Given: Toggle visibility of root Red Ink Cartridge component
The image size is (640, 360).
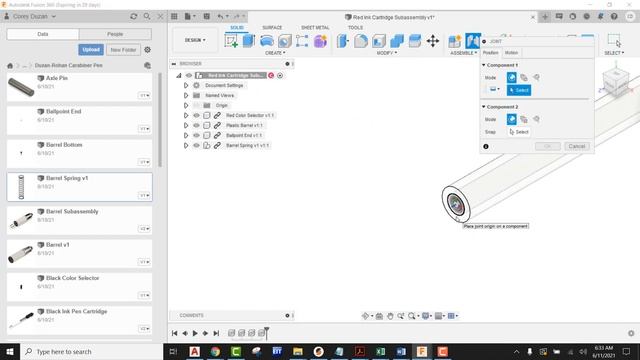Looking at the screenshot, I should tap(189, 76).
